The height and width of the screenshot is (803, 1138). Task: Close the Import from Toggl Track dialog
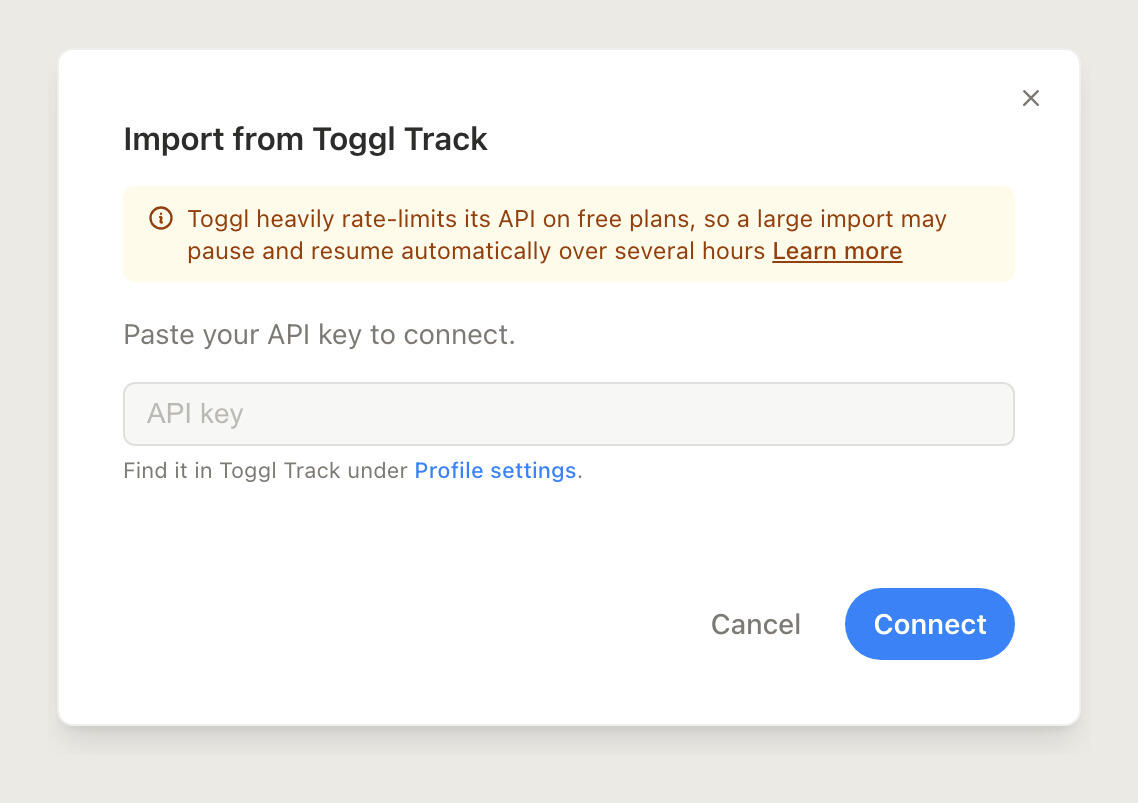(1031, 98)
